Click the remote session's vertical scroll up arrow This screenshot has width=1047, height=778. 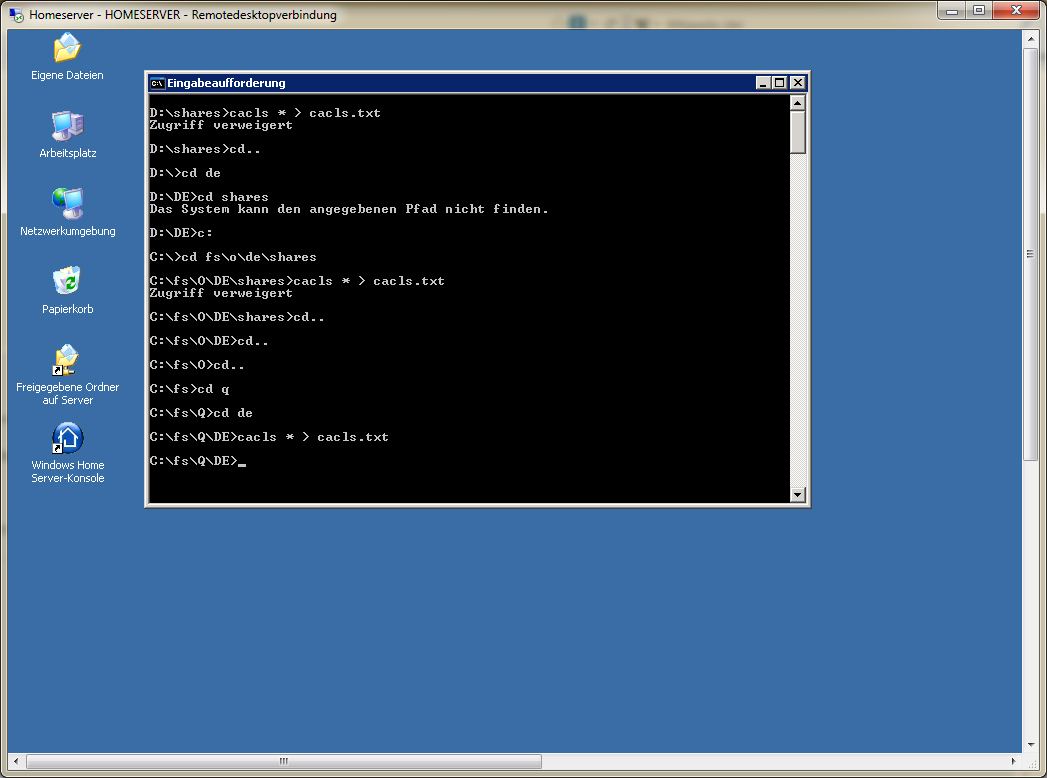coord(1031,38)
